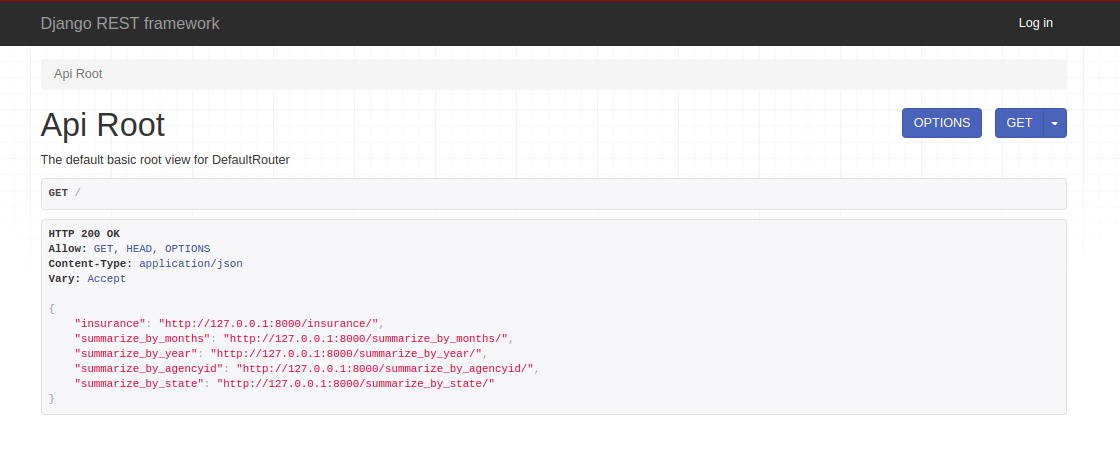Open the summarize_by_year endpoint URL
Viewport: 1120px width, 454px height.
pos(346,353)
